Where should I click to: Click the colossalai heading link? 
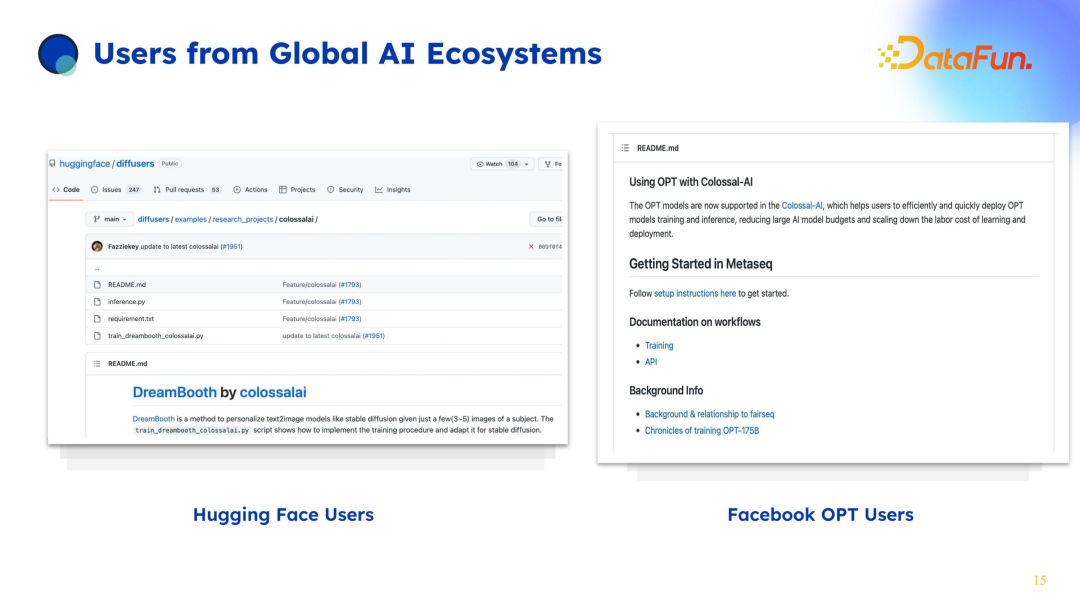coord(273,392)
